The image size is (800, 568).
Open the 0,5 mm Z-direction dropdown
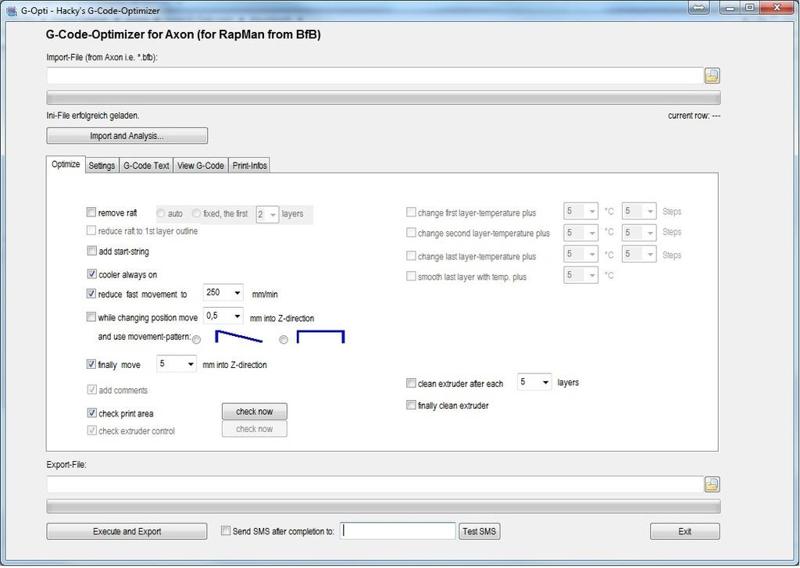(237, 316)
